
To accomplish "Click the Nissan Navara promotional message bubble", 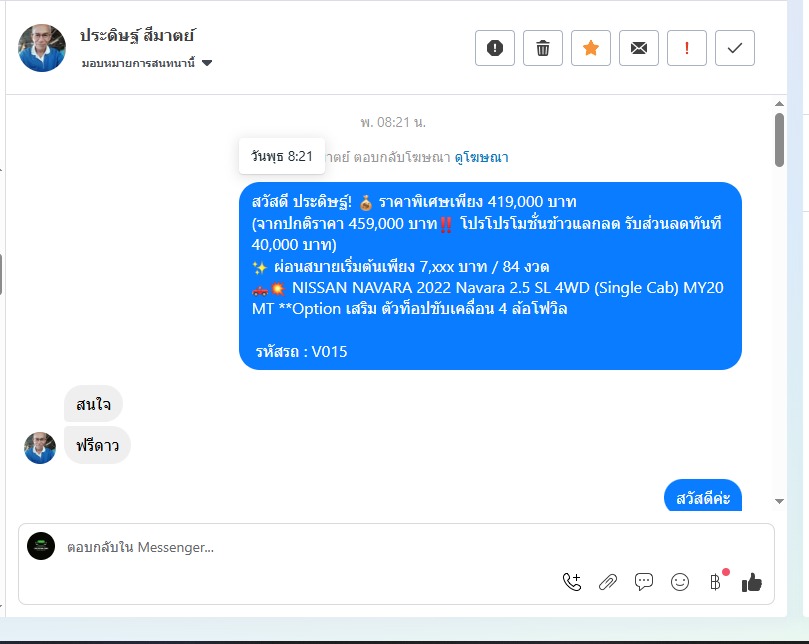I will coord(490,276).
